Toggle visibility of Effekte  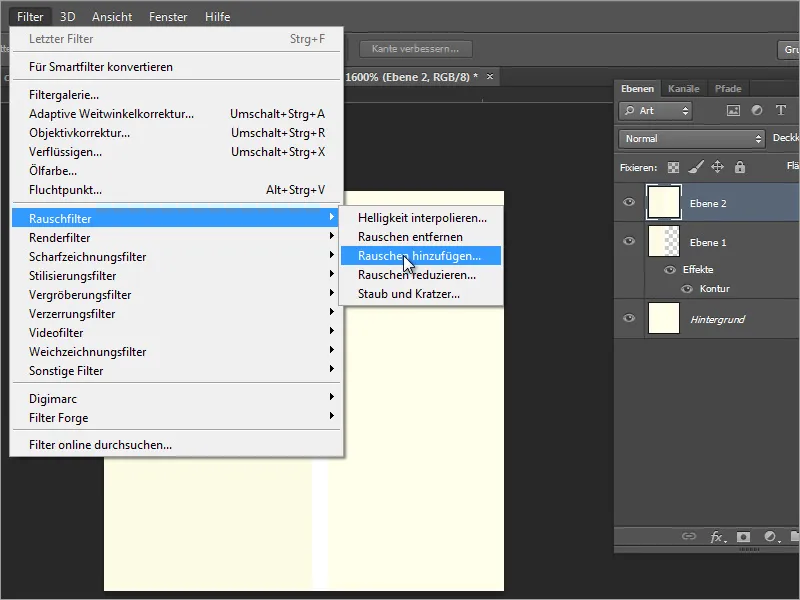pyautogui.click(x=670, y=269)
